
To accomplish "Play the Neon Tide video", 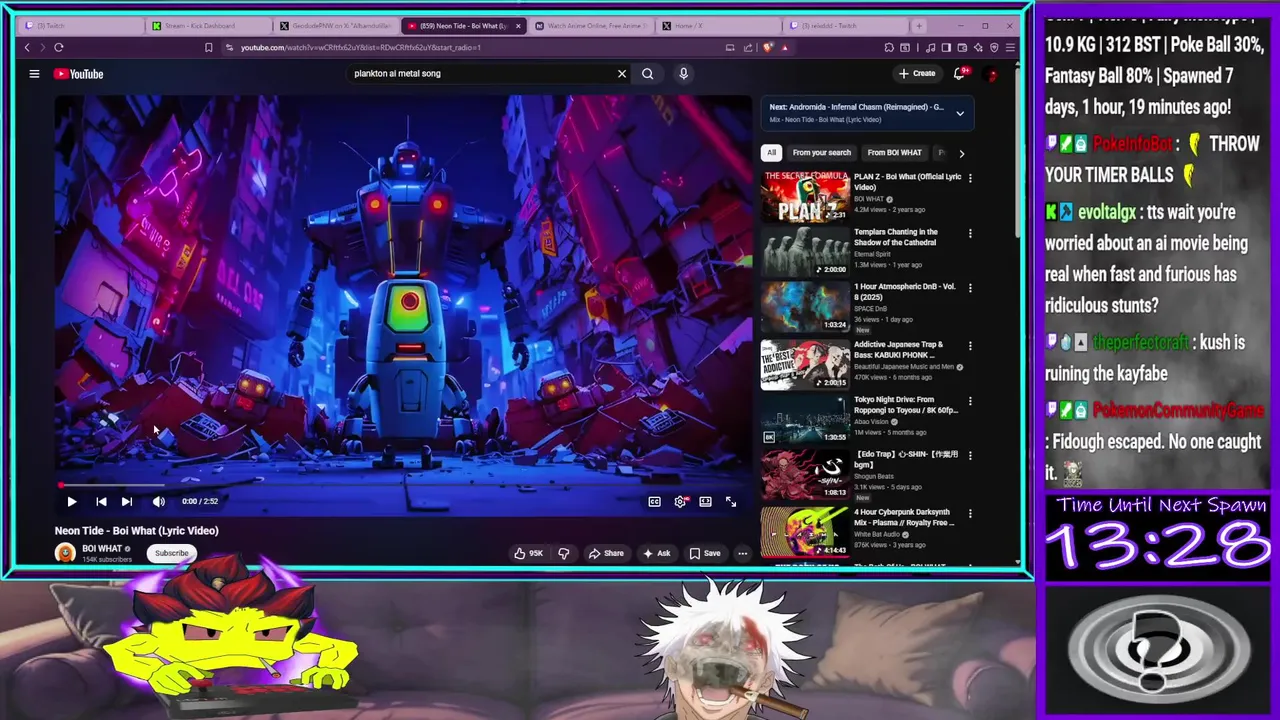I will click(x=71, y=501).
